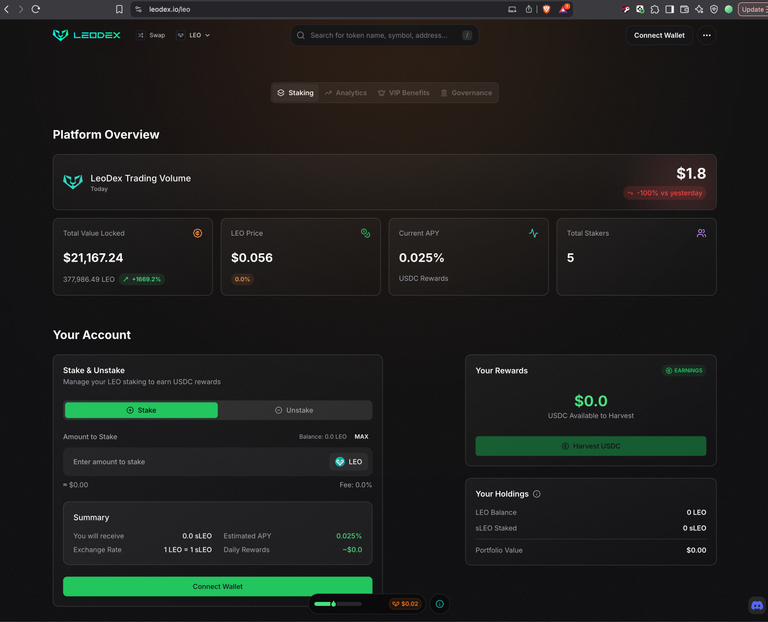Open the Discord chat icon
The width and height of the screenshot is (768, 622).
[757, 605]
